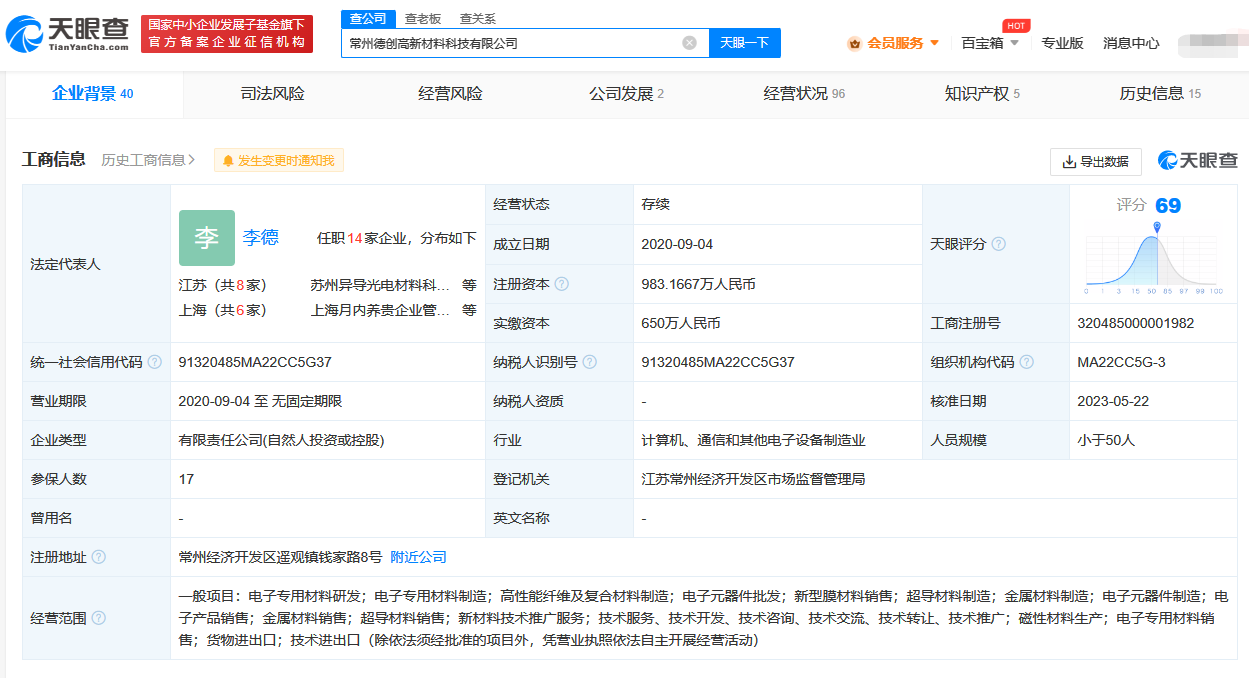Open the 专业版 link

pos(1062,43)
